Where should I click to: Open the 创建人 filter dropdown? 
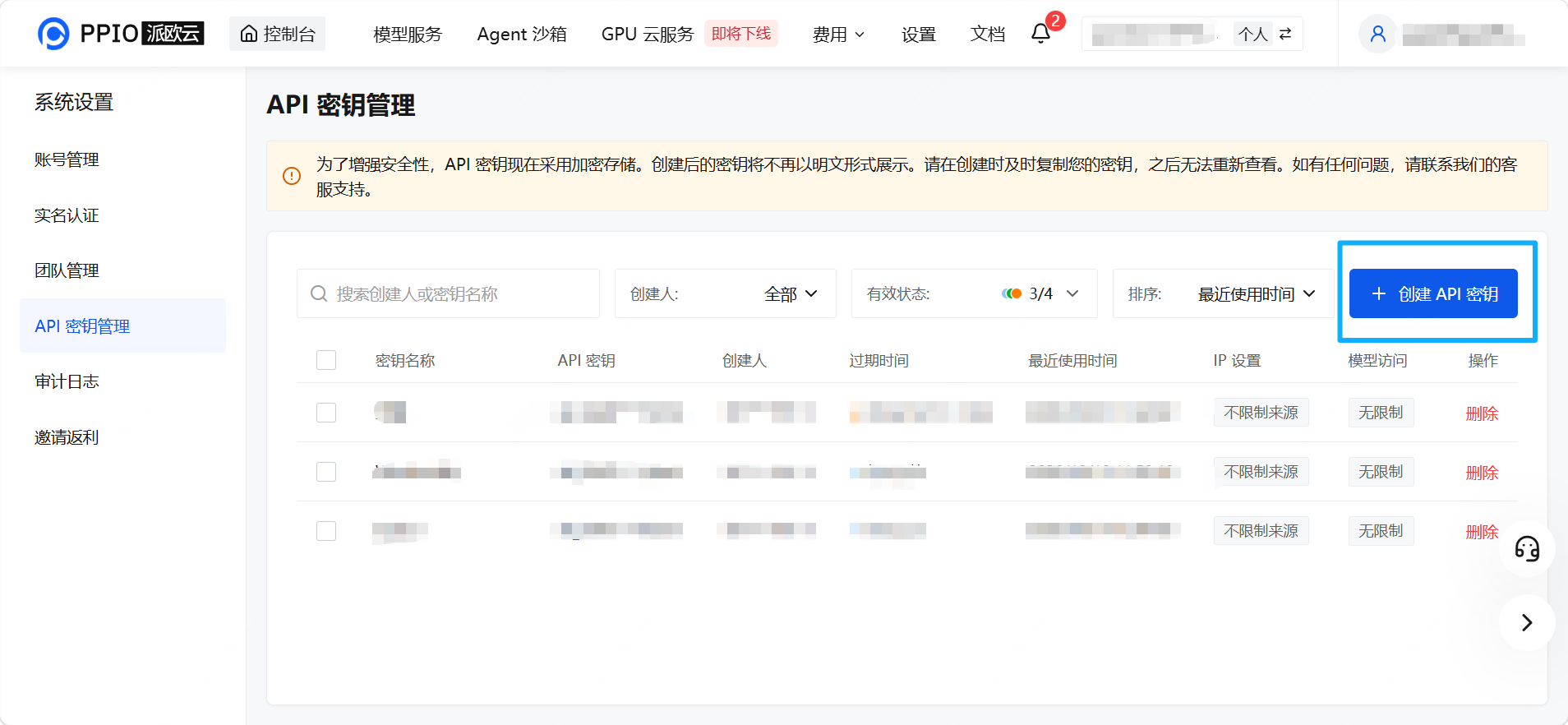(726, 293)
